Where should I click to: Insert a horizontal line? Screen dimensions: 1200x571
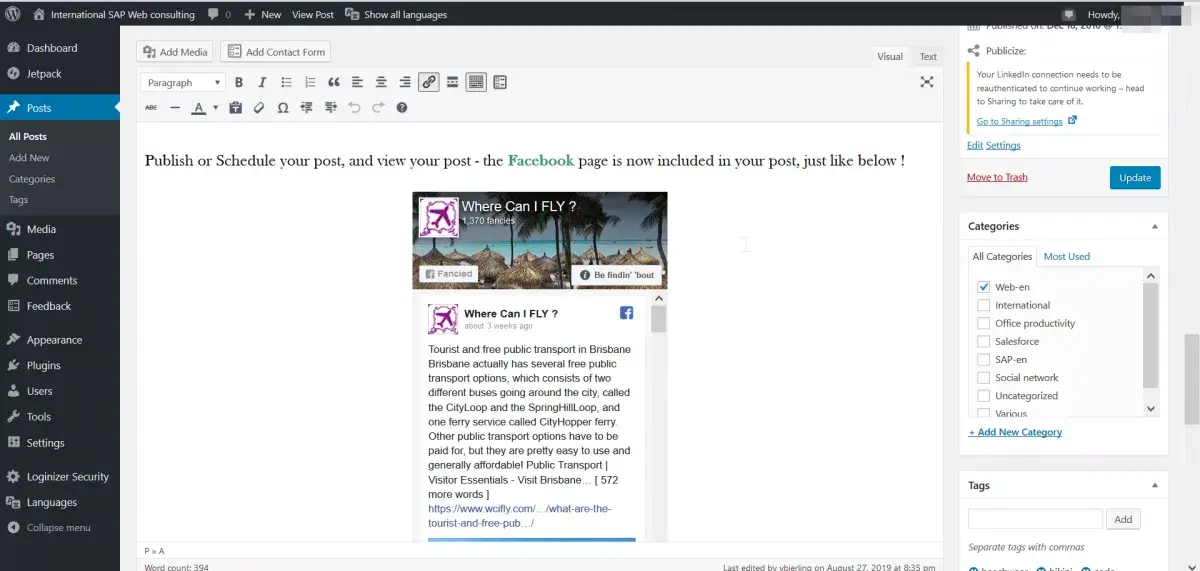[175, 107]
